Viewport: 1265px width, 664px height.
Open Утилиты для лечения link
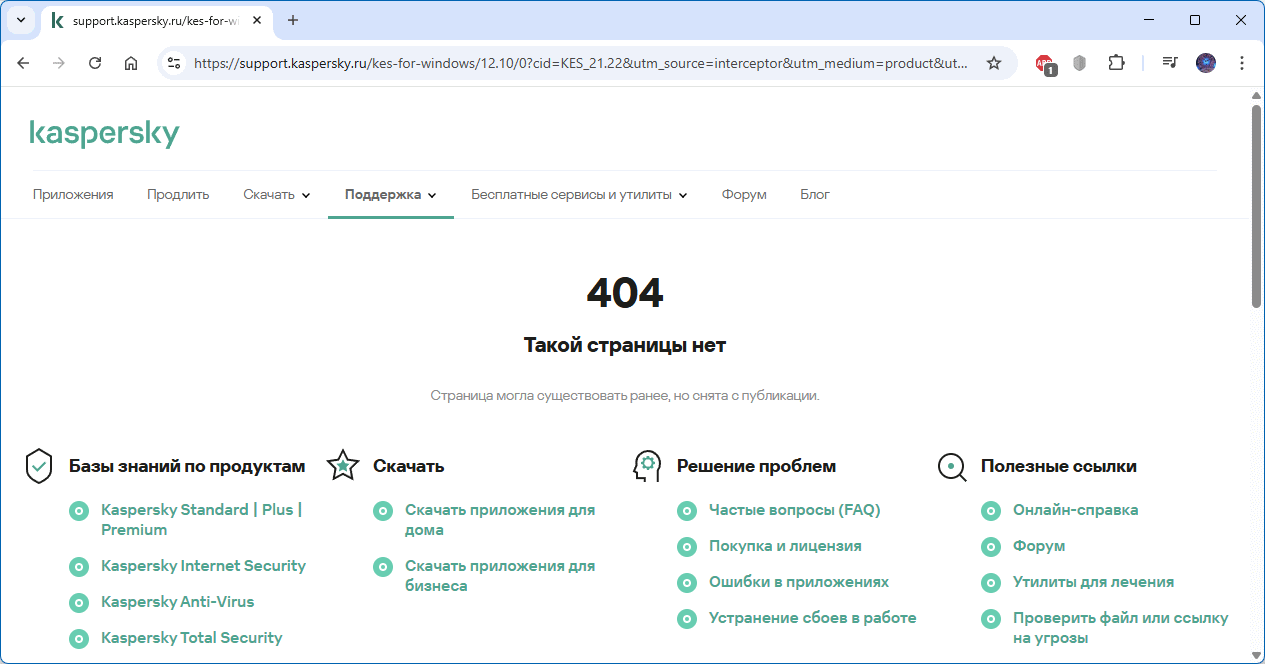[x=1094, y=582]
